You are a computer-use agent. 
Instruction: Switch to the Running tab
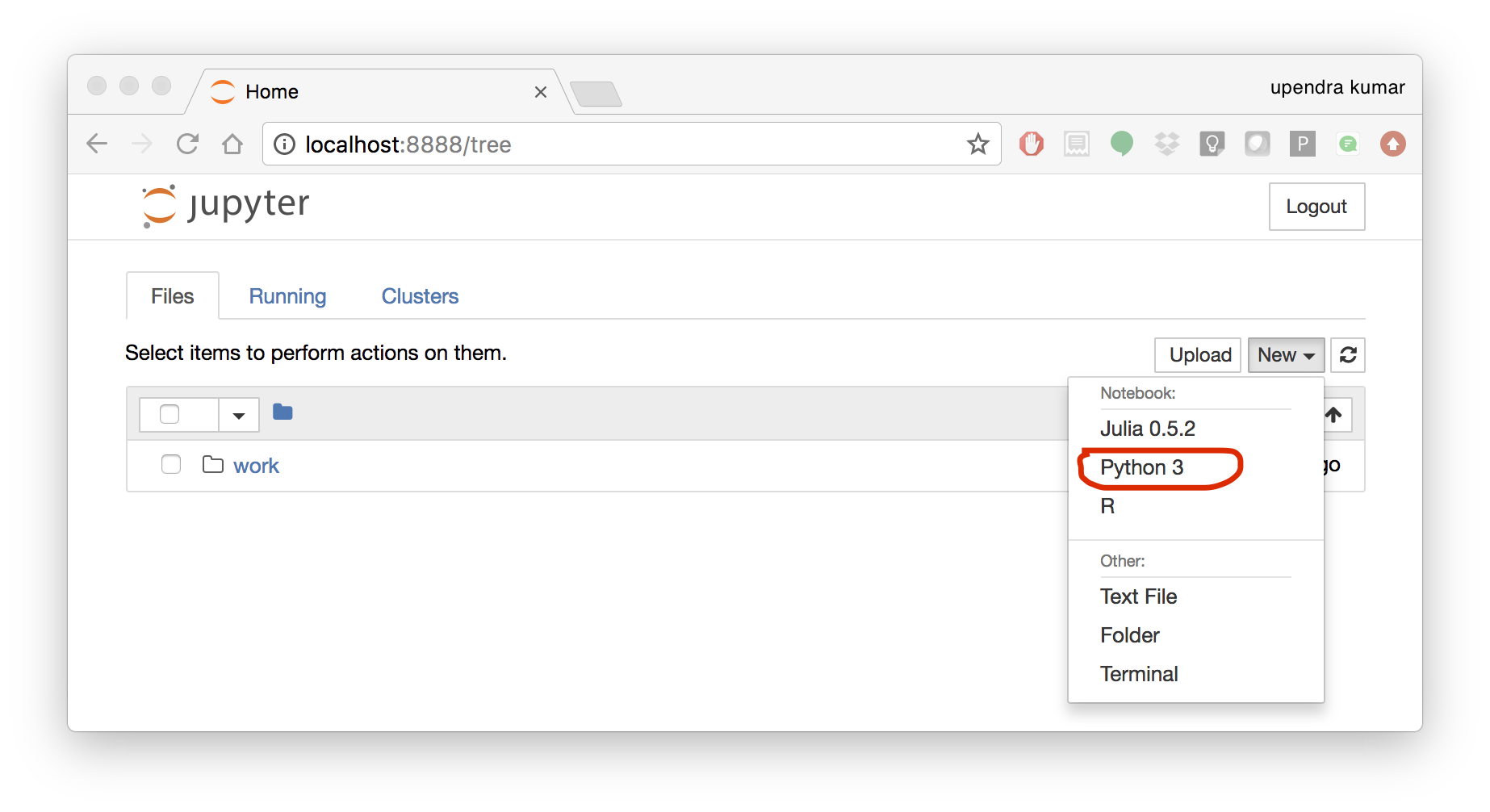point(287,296)
